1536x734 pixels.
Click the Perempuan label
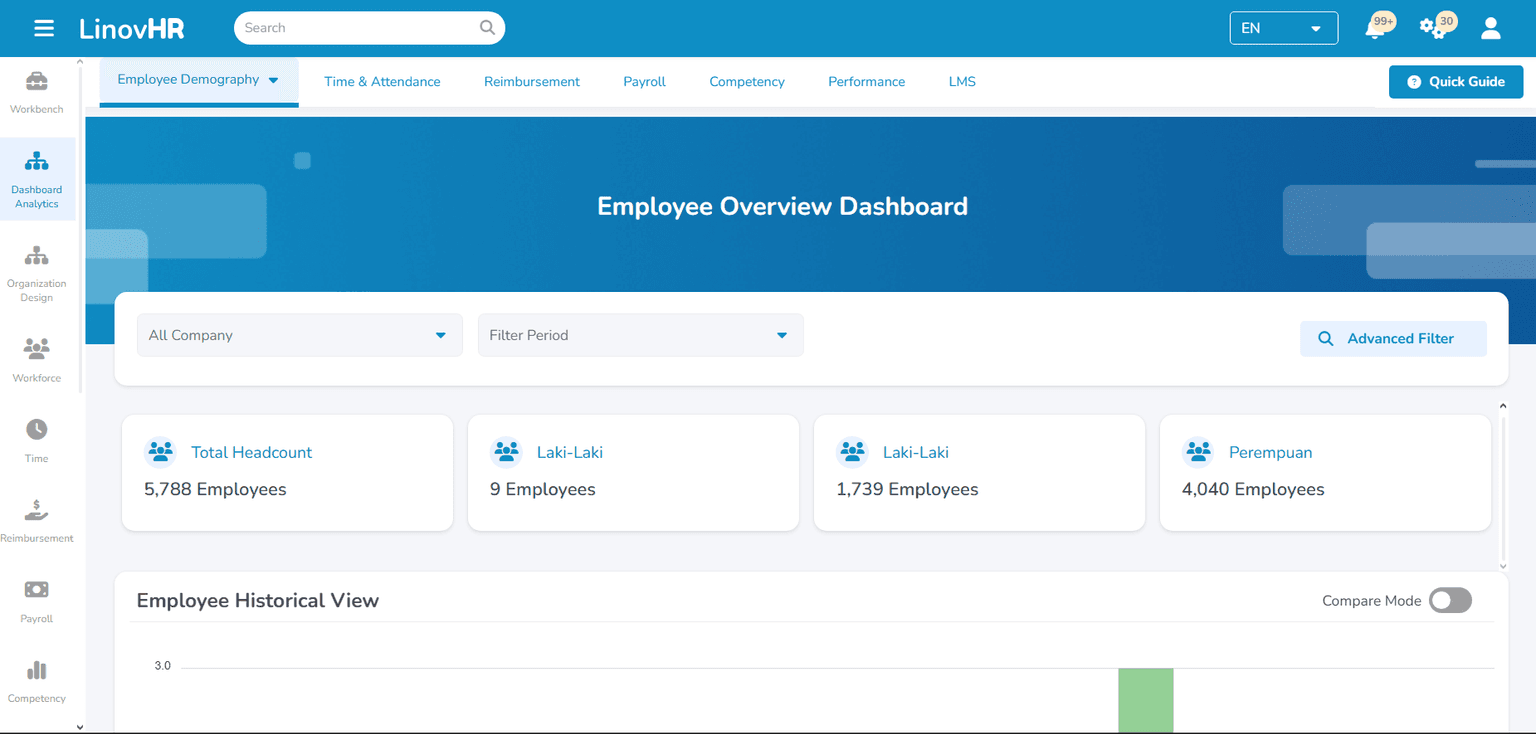(x=1270, y=452)
